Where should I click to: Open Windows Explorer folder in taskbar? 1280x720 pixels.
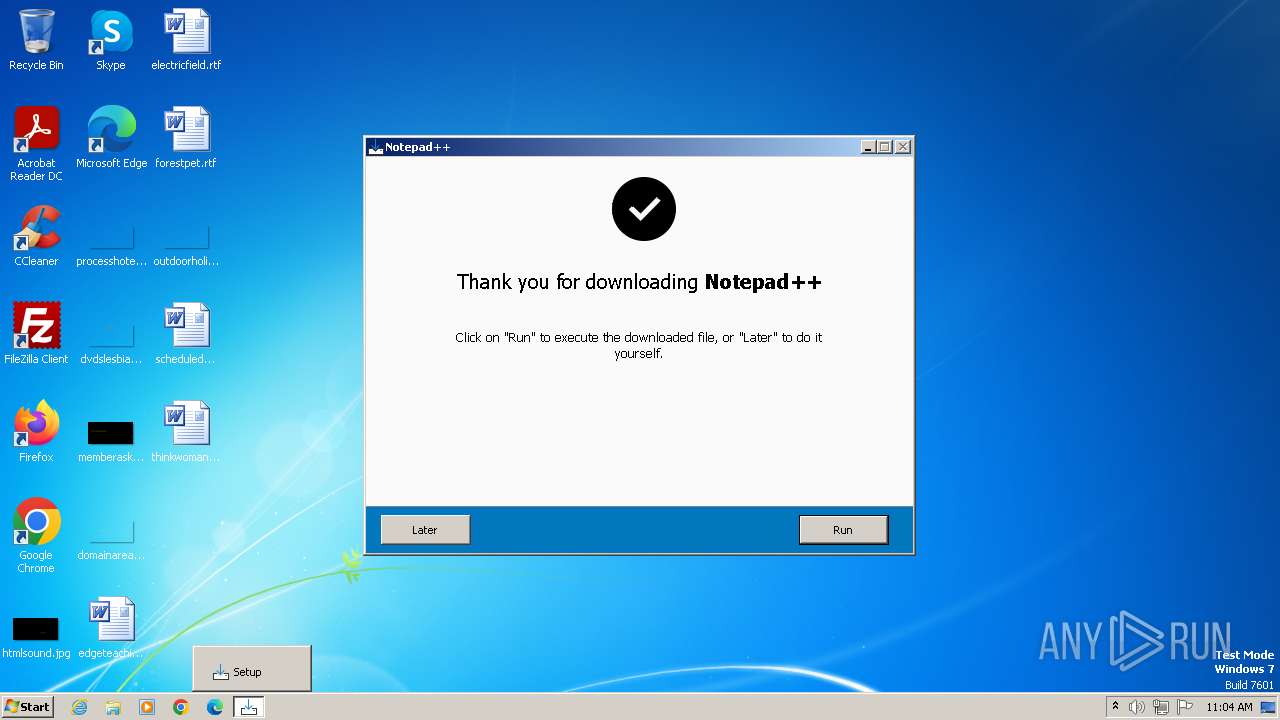[x=113, y=707]
